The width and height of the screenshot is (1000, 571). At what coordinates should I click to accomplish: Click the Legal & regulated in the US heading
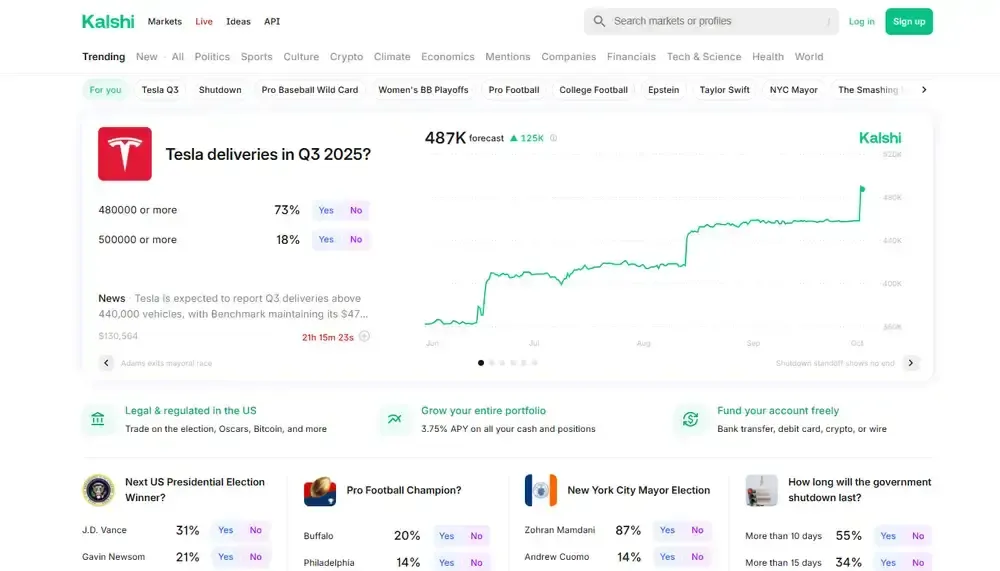(191, 411)
